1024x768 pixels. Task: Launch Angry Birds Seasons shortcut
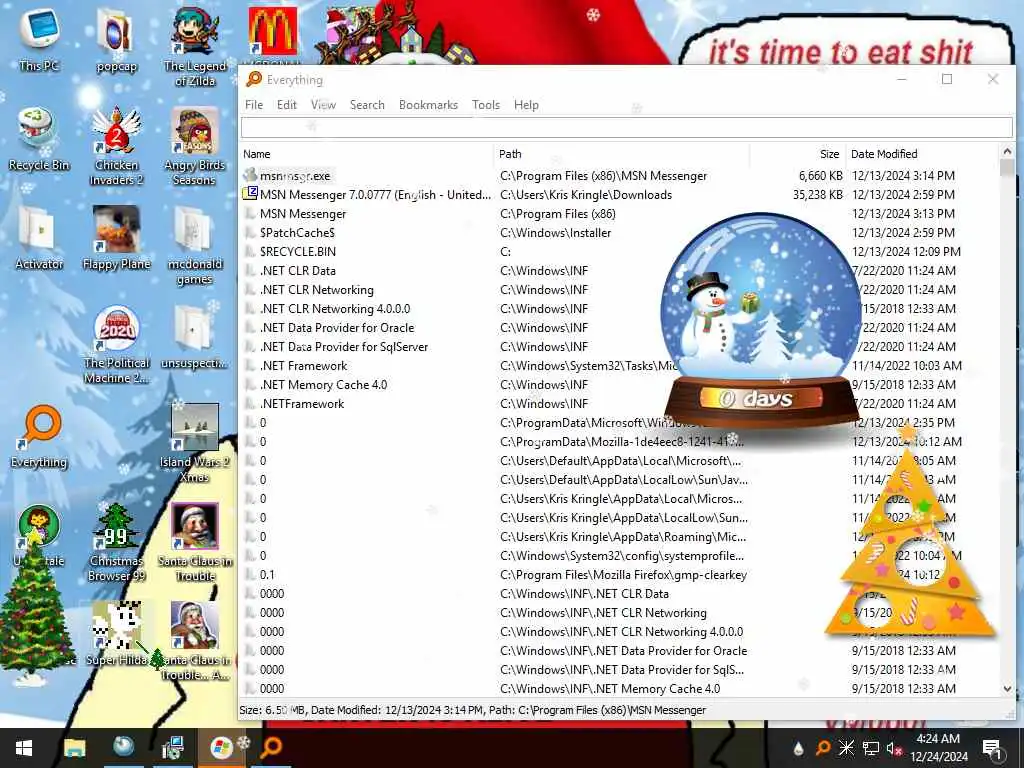pos(195,146)
